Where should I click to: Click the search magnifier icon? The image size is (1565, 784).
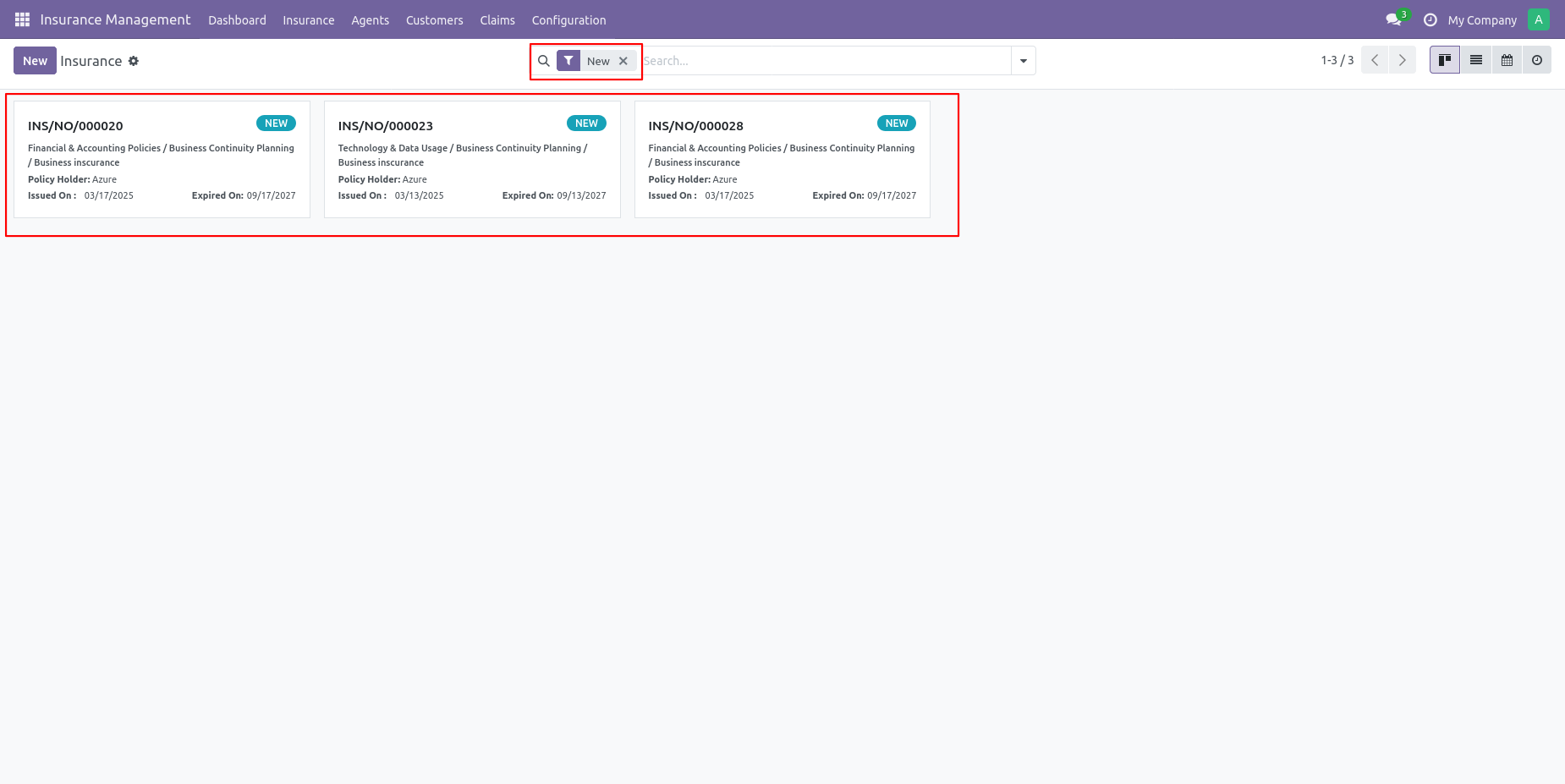(x=544, y=61)
